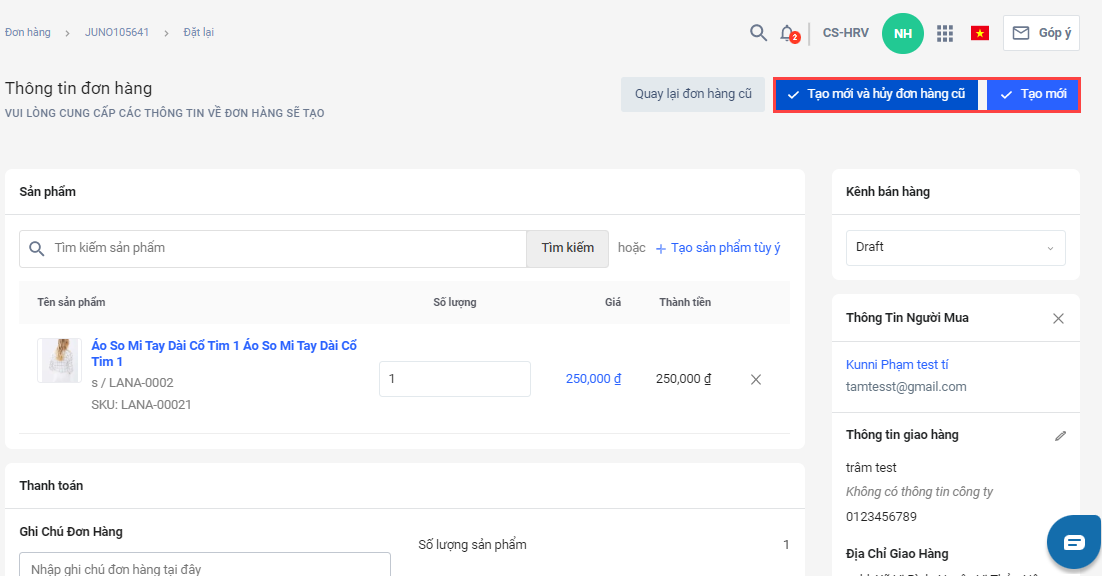The image size is (1102, 576).
Task: Open the 250,000 ₫ price link
Action: point(593,379)
